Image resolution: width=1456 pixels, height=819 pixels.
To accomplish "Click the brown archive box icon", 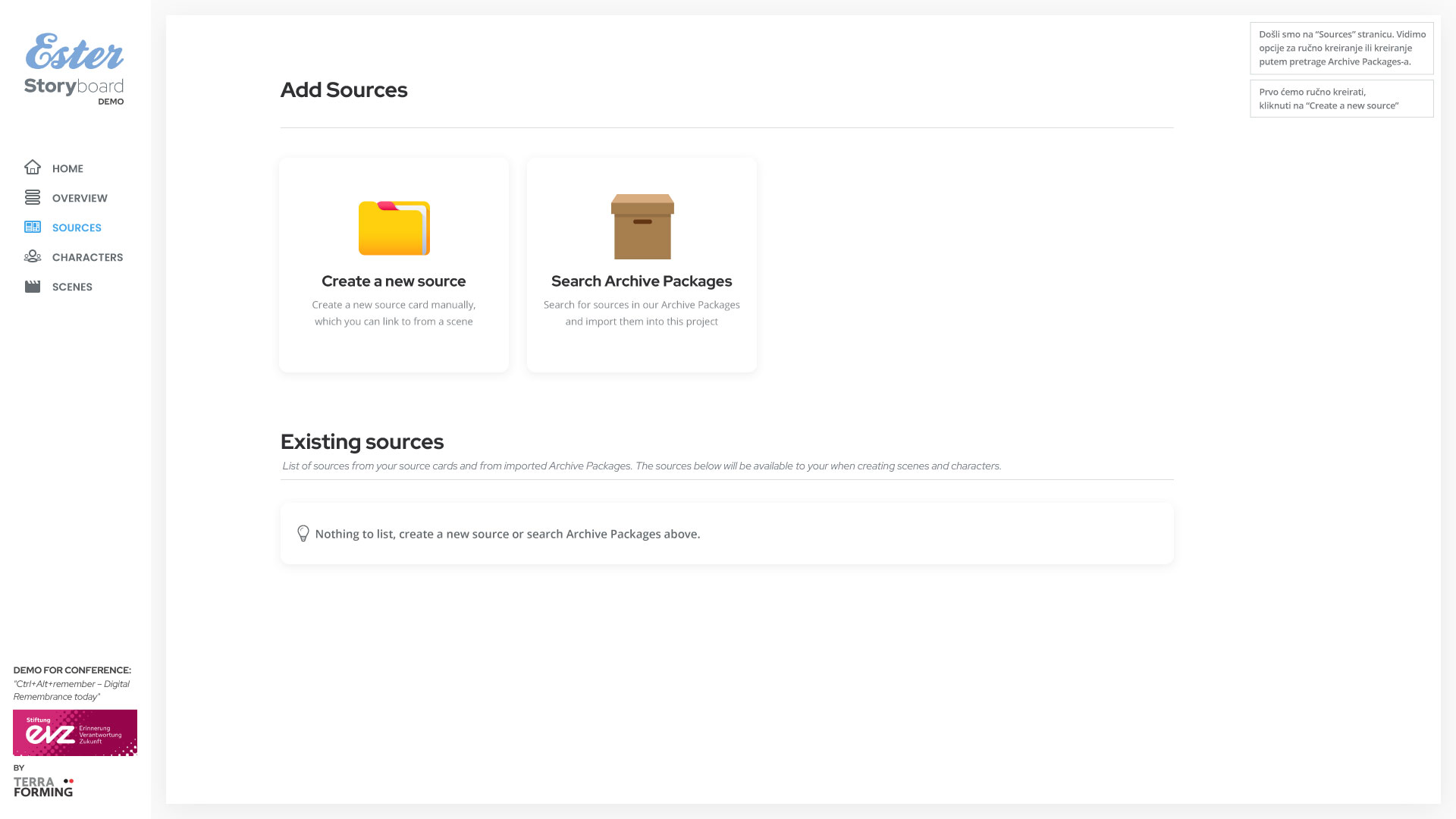I will pos(642,227).
